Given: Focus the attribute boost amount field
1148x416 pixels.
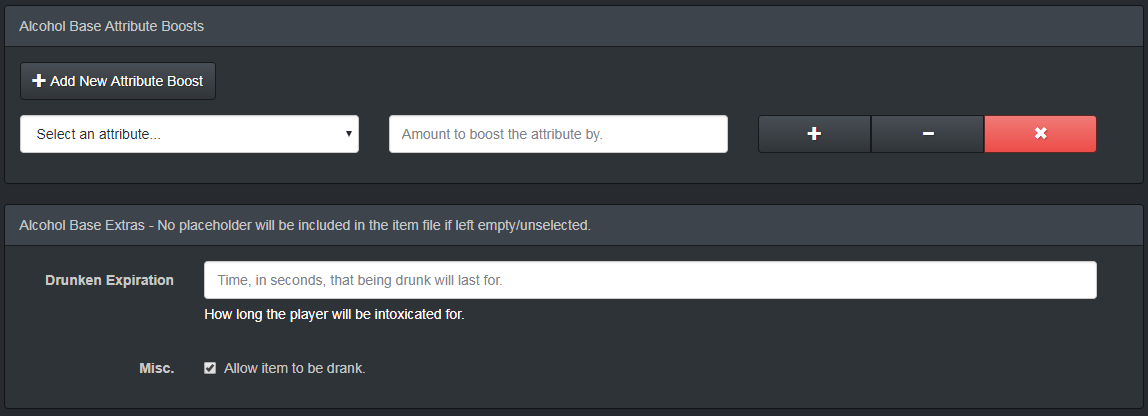Looking at the screenshot, I should 558,134.
